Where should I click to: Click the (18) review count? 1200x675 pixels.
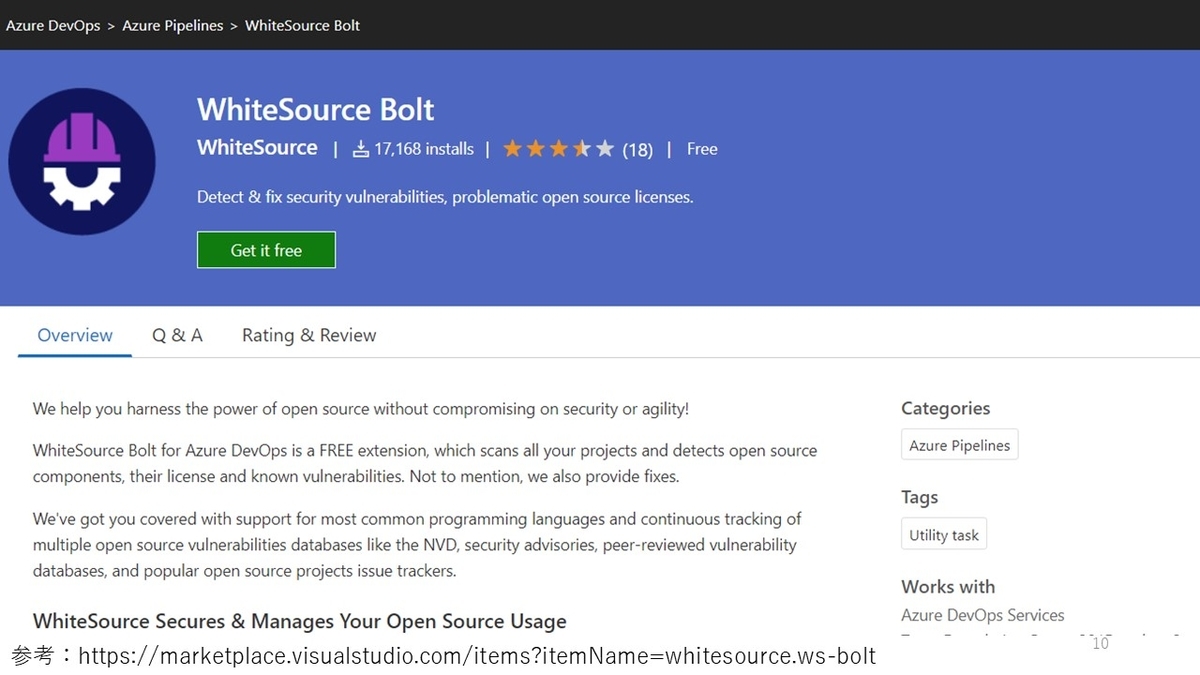tap(637, 150)
